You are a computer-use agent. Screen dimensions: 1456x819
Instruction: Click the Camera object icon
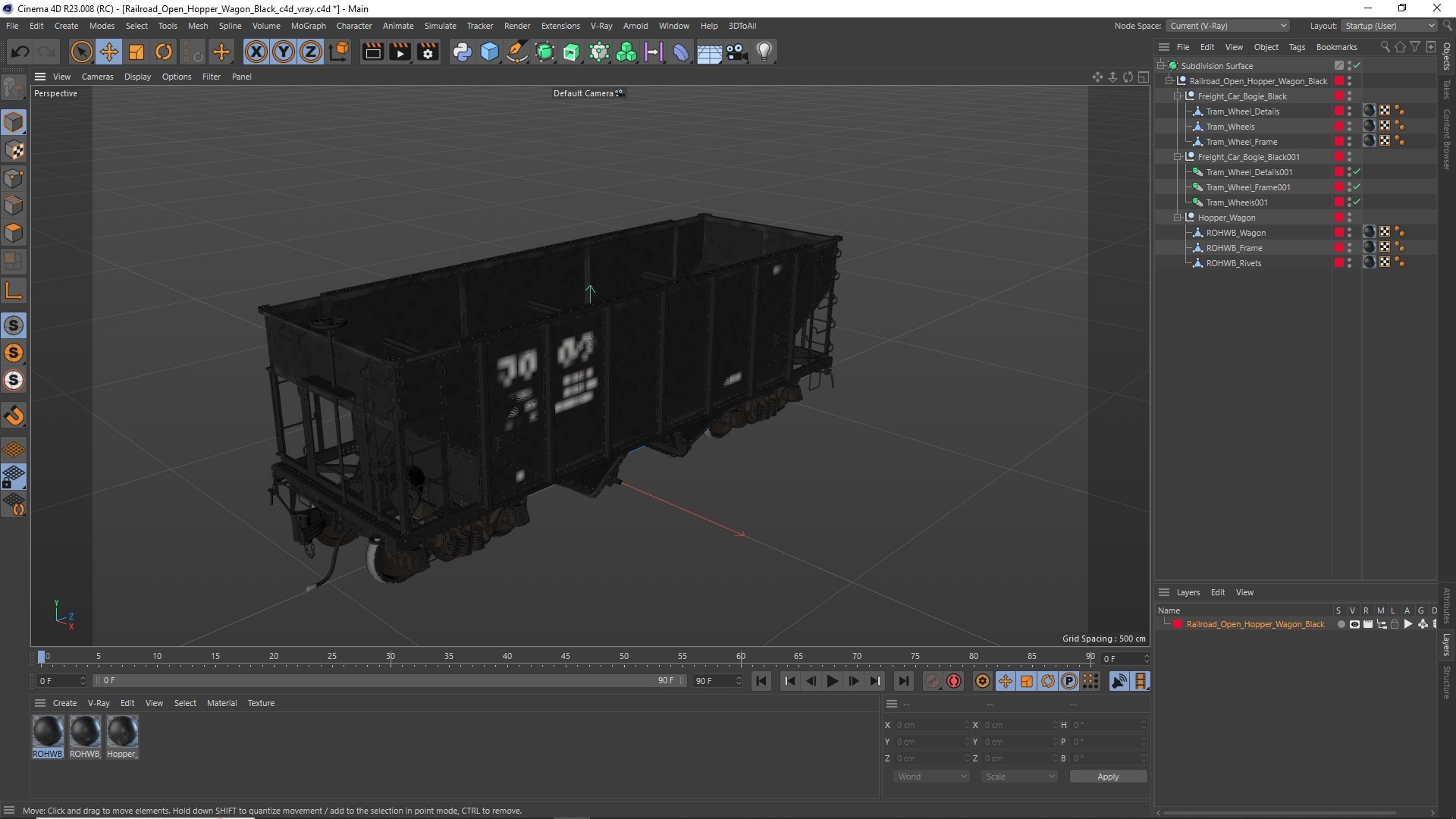tap(736, 52)
